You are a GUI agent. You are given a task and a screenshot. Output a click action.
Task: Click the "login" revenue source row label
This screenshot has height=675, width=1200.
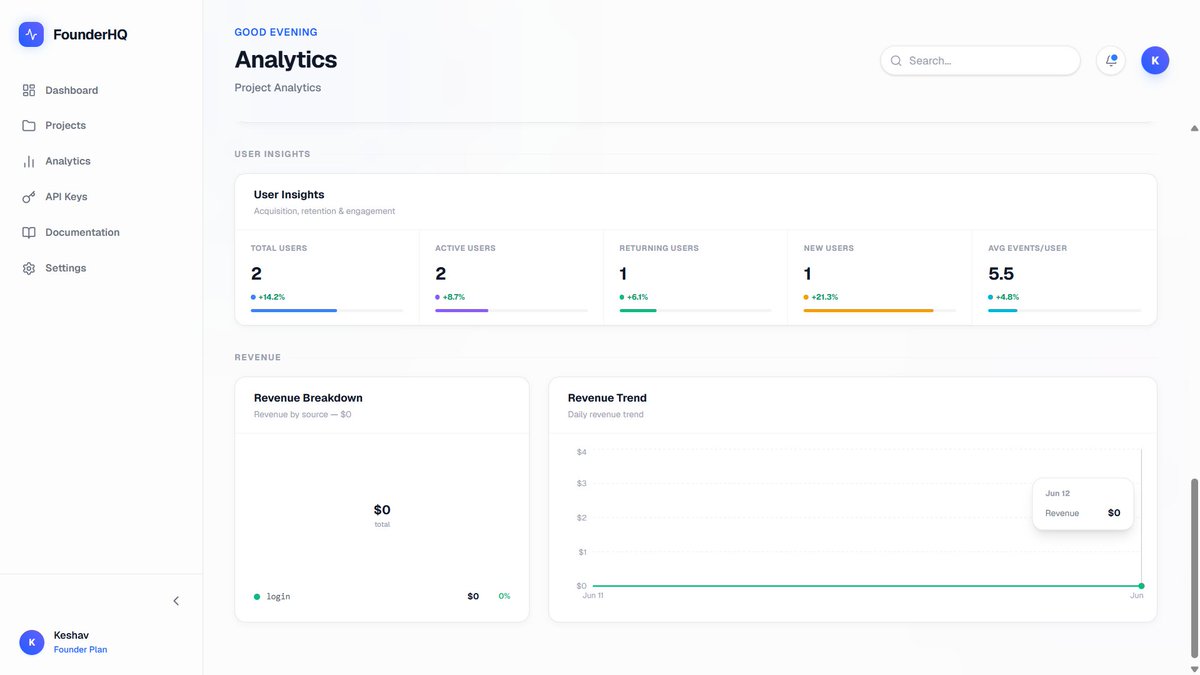(278, 597)
